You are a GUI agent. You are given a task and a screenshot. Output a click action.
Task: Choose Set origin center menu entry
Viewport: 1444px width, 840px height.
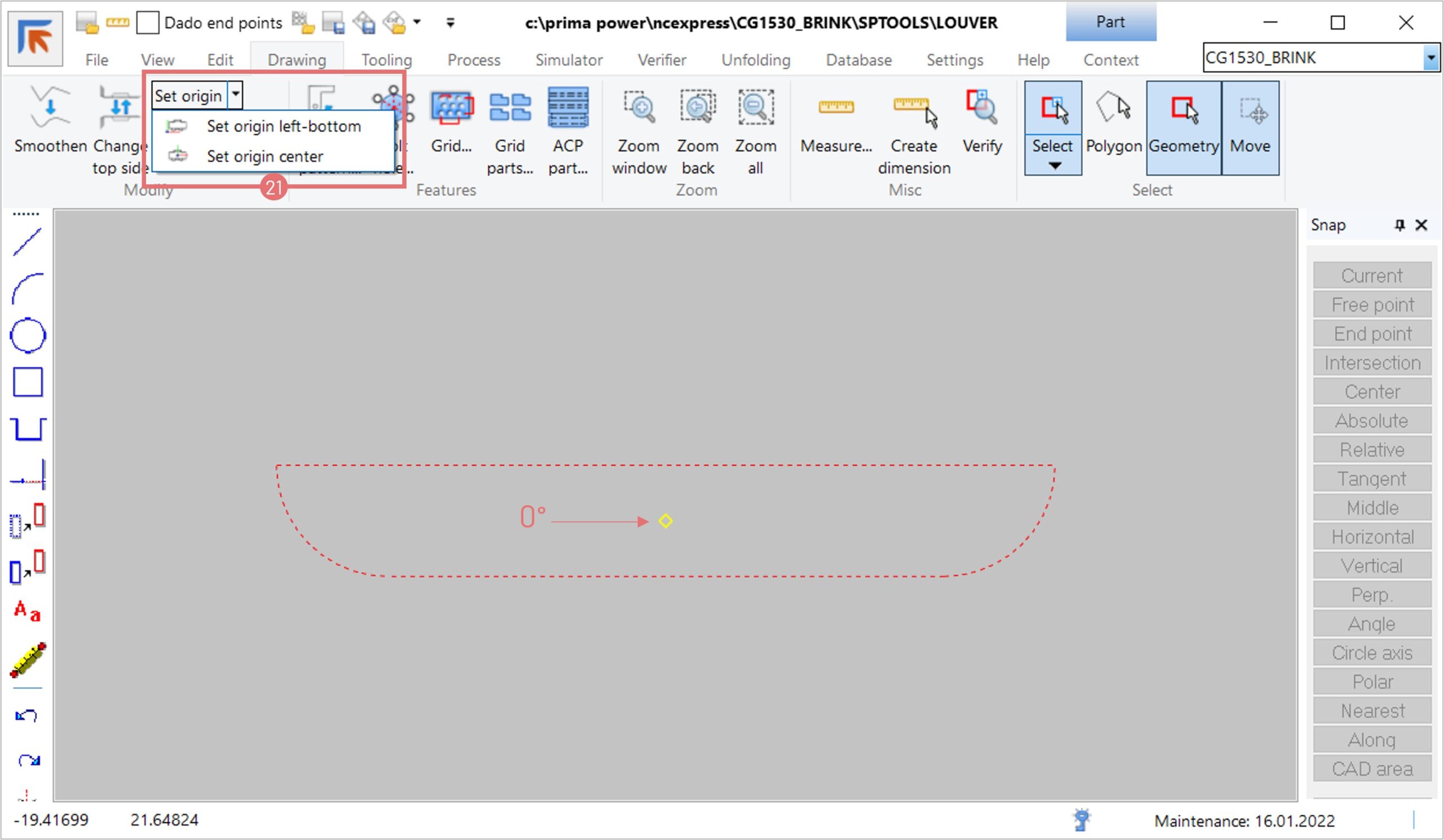(264, 156)
